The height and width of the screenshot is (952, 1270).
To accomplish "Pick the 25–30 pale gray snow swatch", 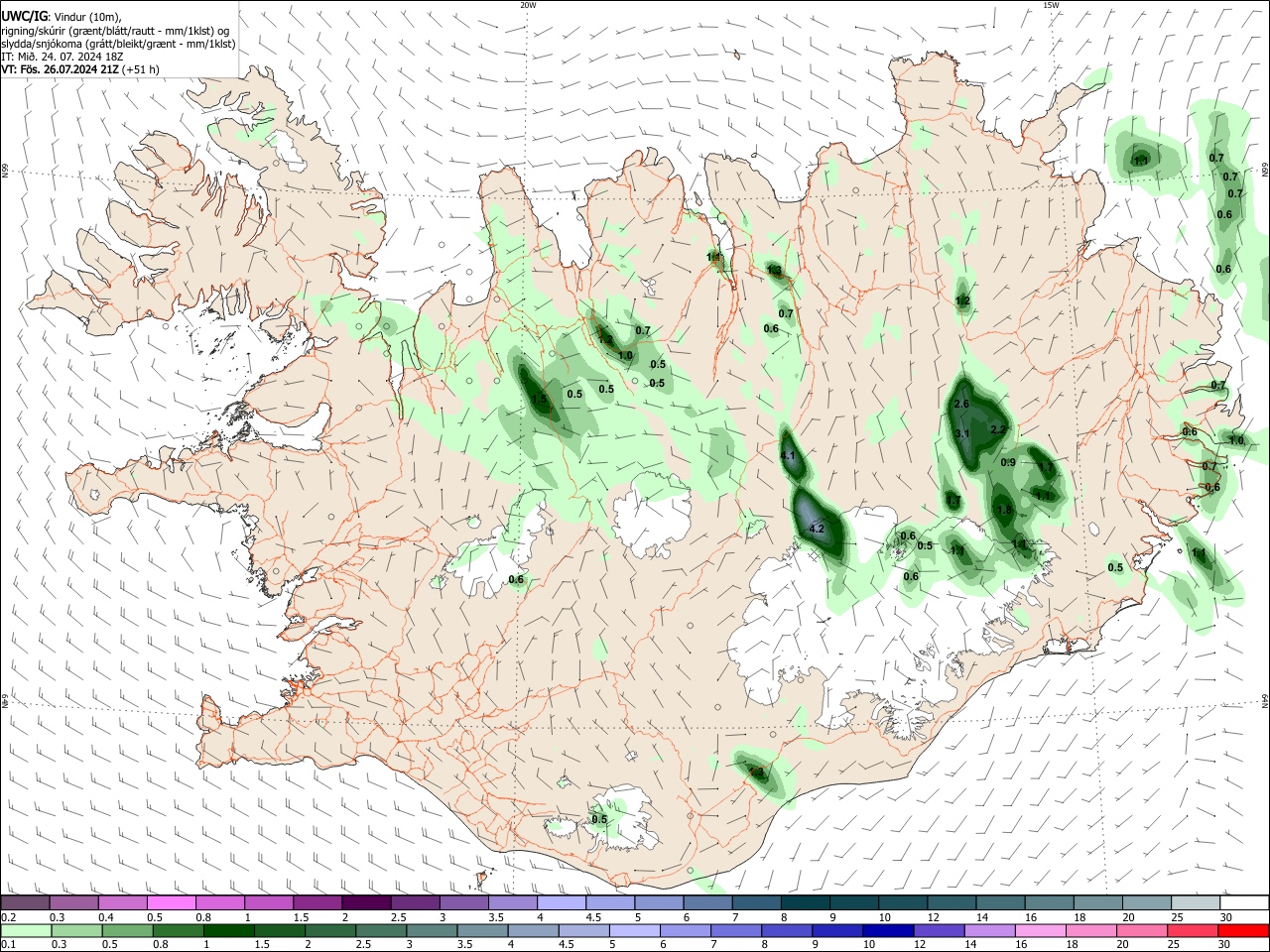I will pos(1195,902).
